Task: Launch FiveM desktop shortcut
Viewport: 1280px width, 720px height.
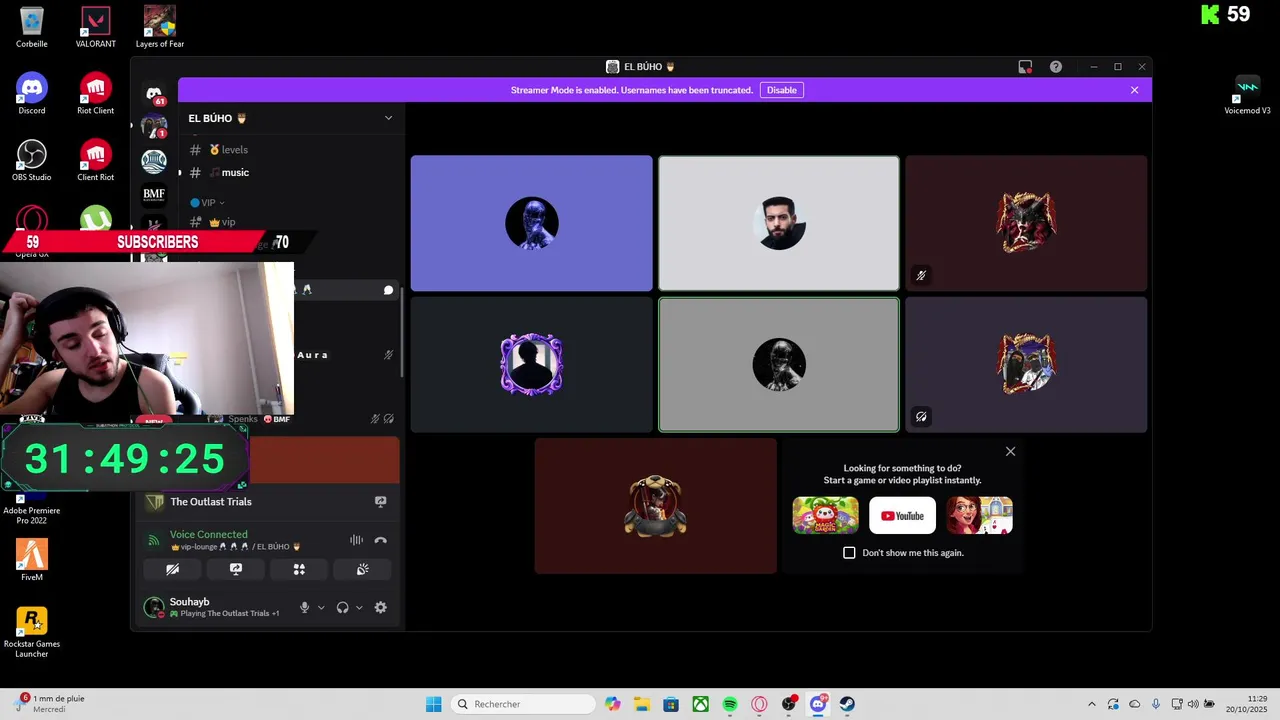Action: tap(32, 560)
